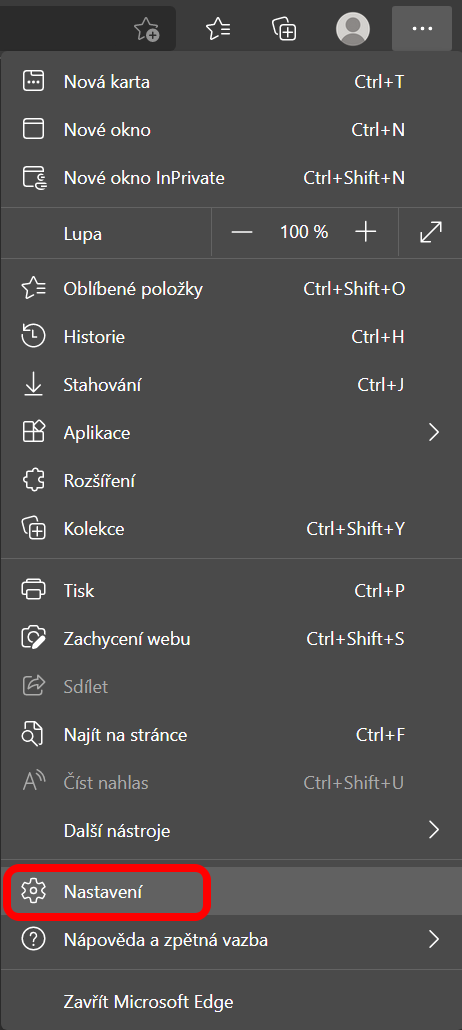462x1030 pixels.
Task: Open Nastavení settings
Action: (x=231, y=891)
